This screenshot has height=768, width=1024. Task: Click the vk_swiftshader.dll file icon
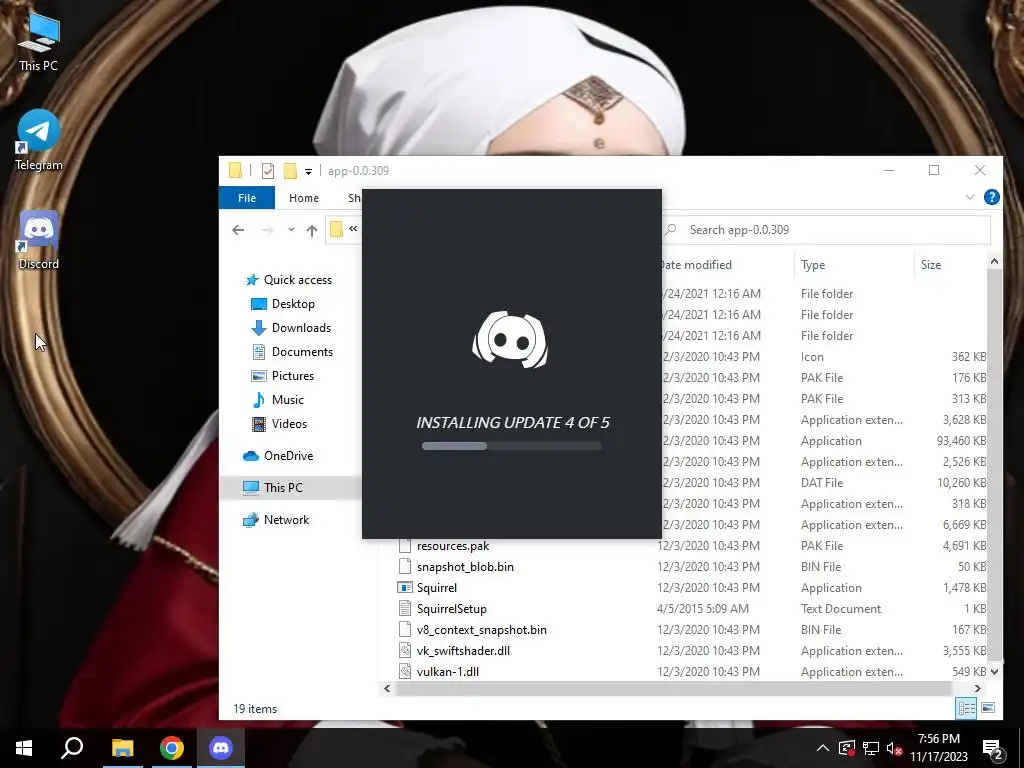click(405, 650)
